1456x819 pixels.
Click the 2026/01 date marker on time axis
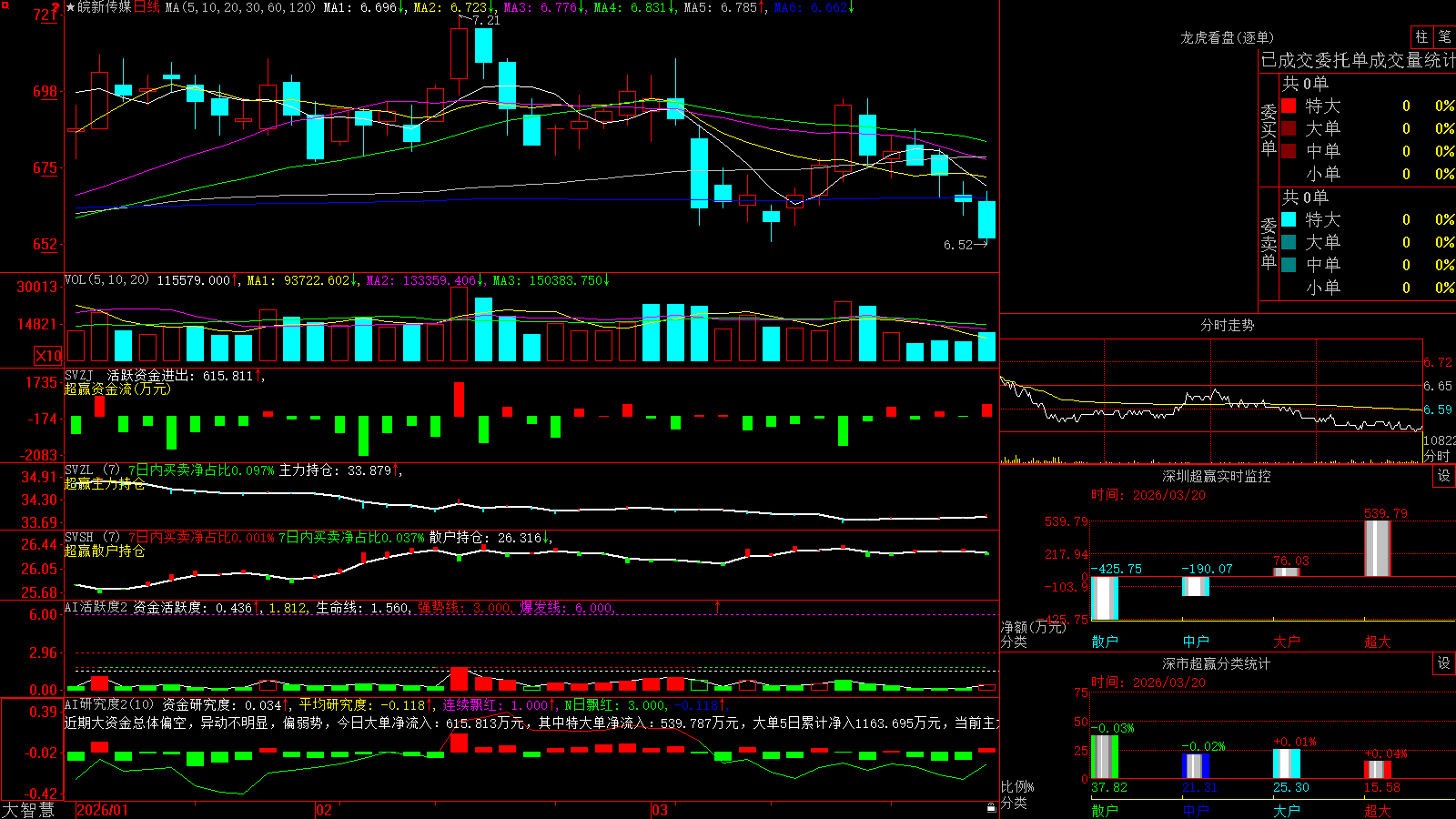(103, 810)
